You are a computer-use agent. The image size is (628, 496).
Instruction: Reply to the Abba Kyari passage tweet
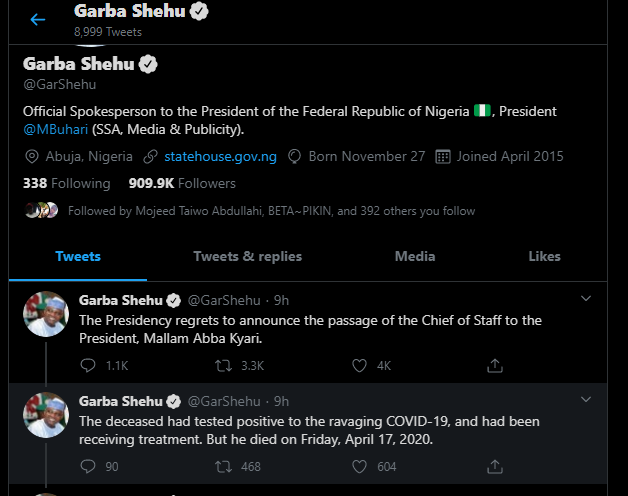pyautogui.click(x=87, y=366)
